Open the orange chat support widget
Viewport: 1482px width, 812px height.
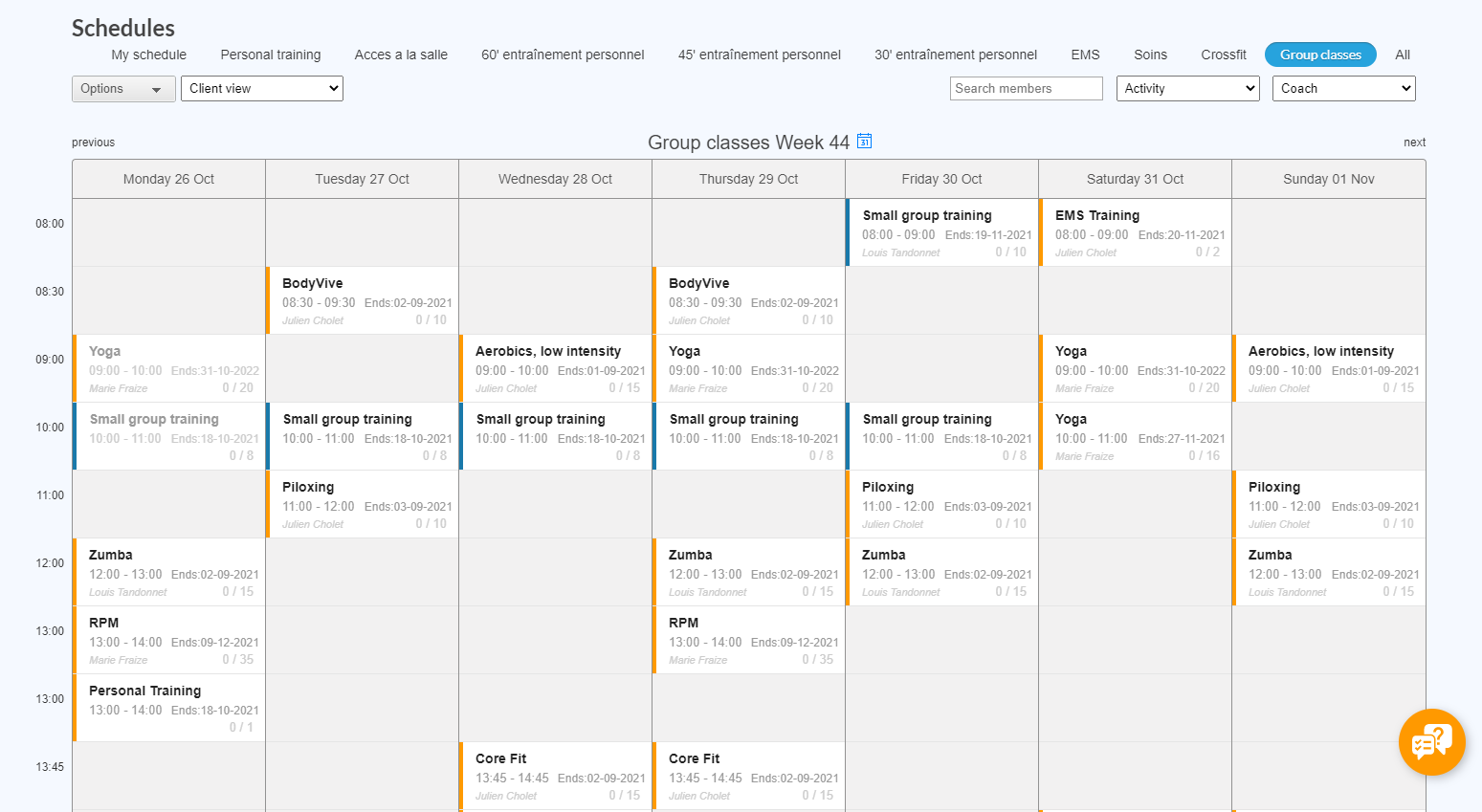click(x=1431, y=741)
